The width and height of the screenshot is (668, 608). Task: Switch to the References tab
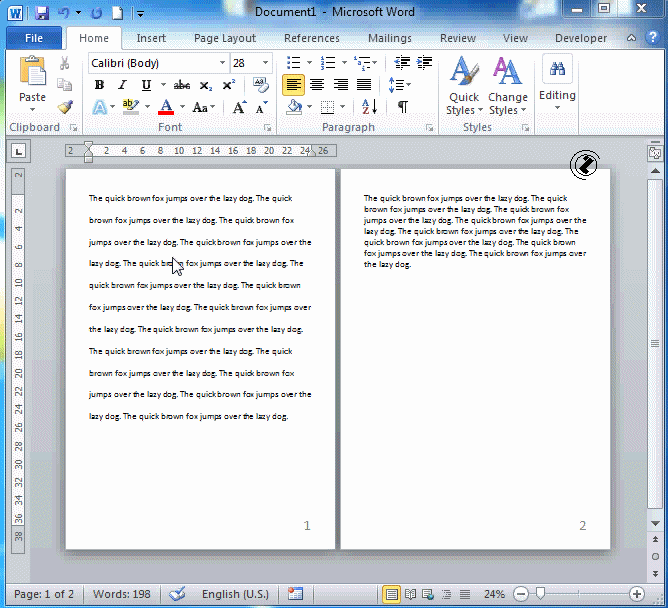click(311, 38)
